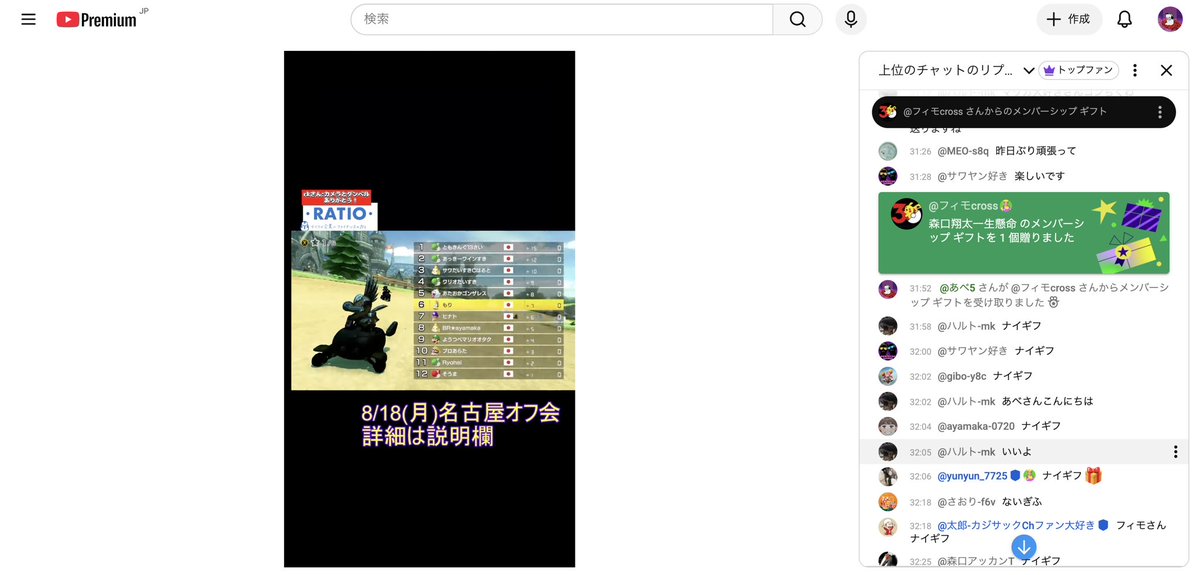Click the pinned フィモcross gift banner
Viewport: 1199px width, 575px height.
coord(1023,112)
